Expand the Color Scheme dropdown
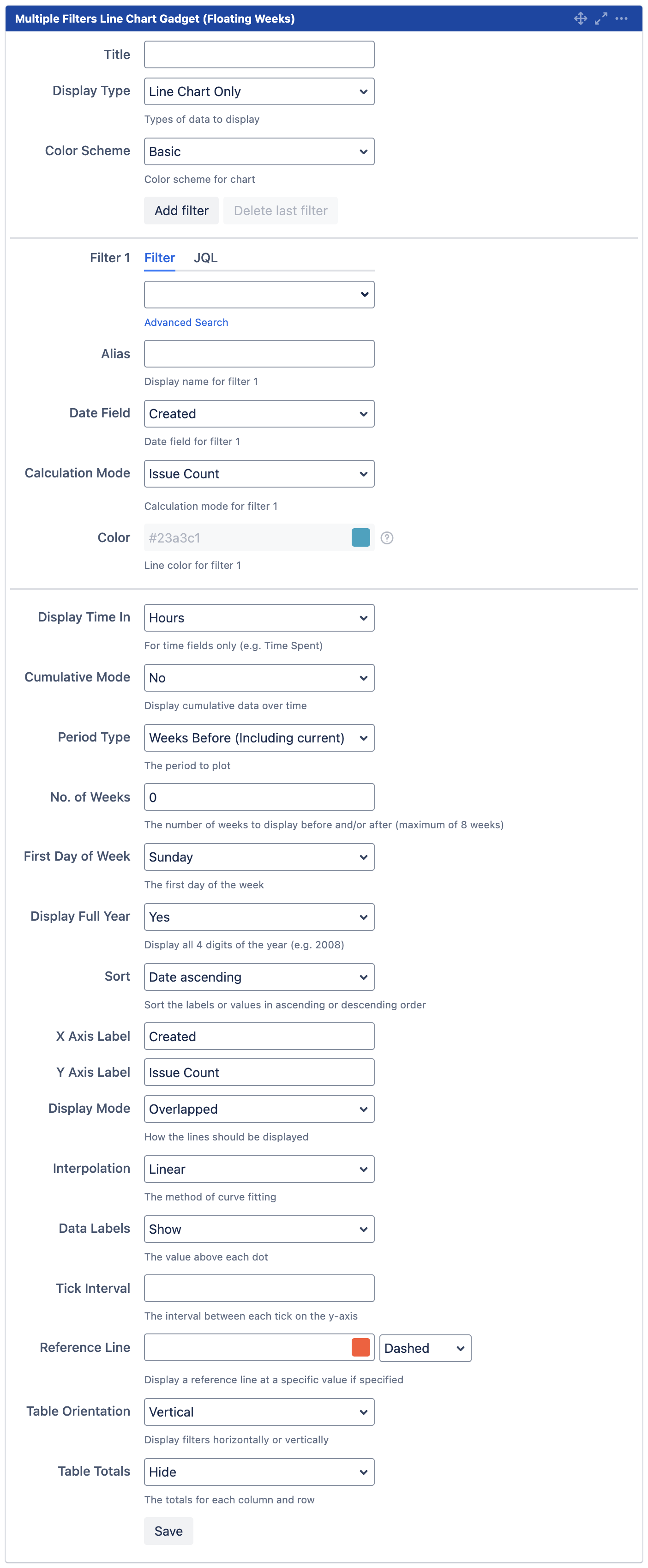 pos(258,151)
